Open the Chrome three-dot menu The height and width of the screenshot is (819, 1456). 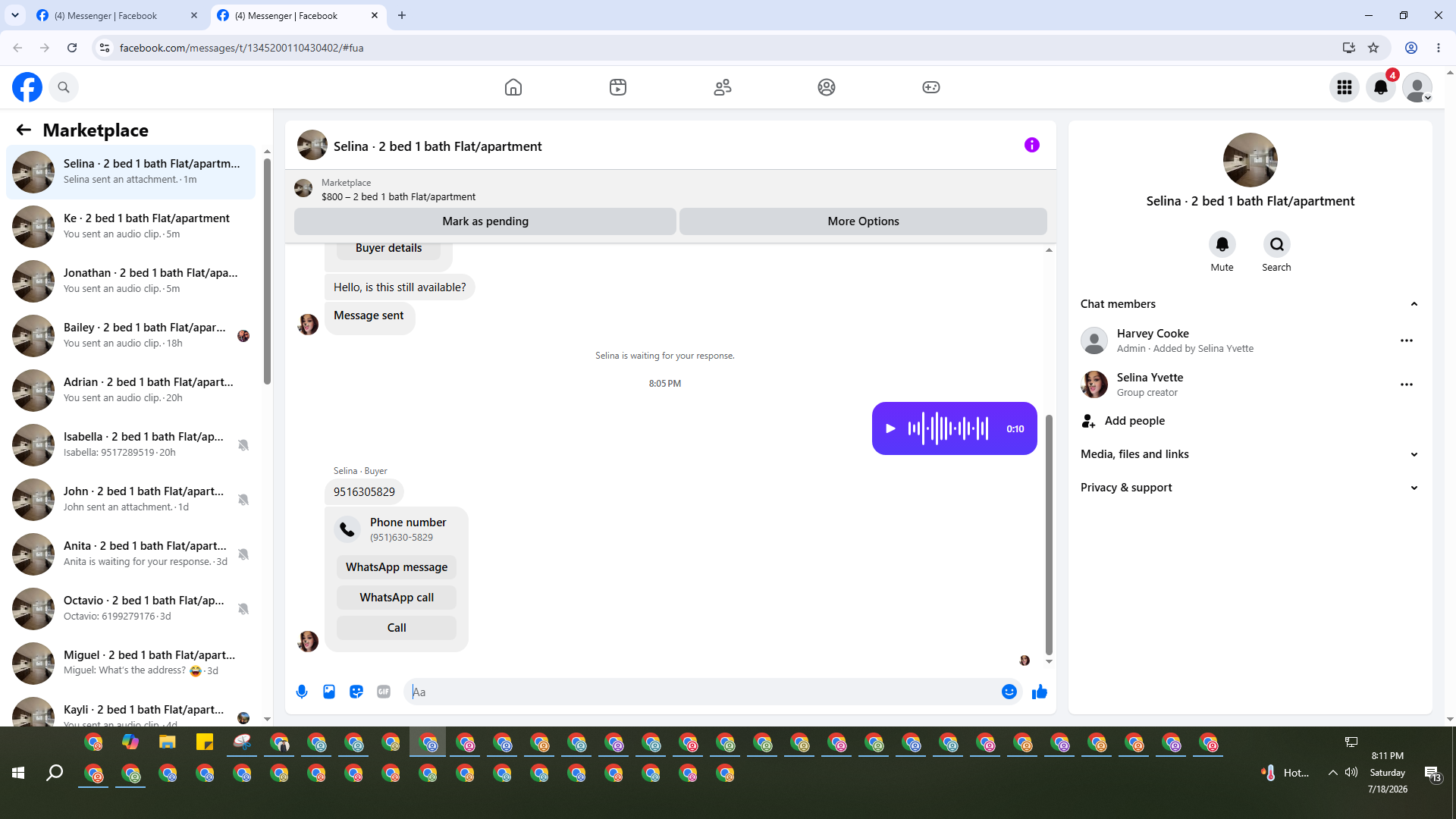click(x=1439, y=48)
